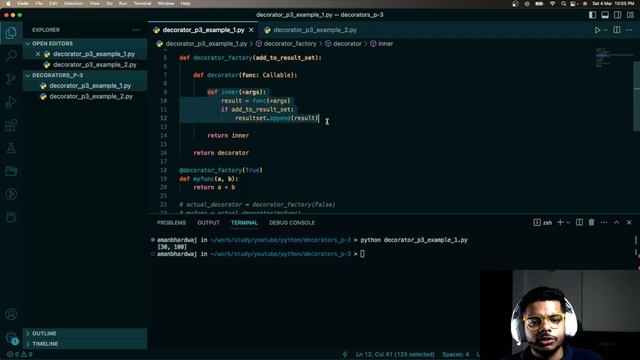Open decorator_p3_example_2.py from Open Editors list
The height and width of the screenshot is (360, 640).
(x=95, y=64)
